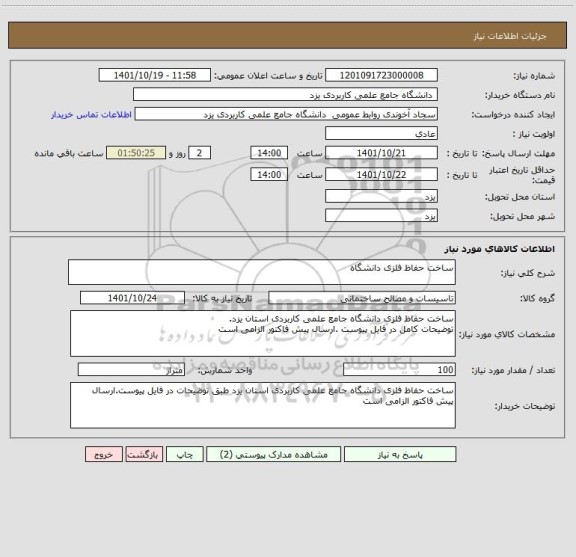Click the label استان محل تحویل
Screen dimensions: 576x557
520,197
